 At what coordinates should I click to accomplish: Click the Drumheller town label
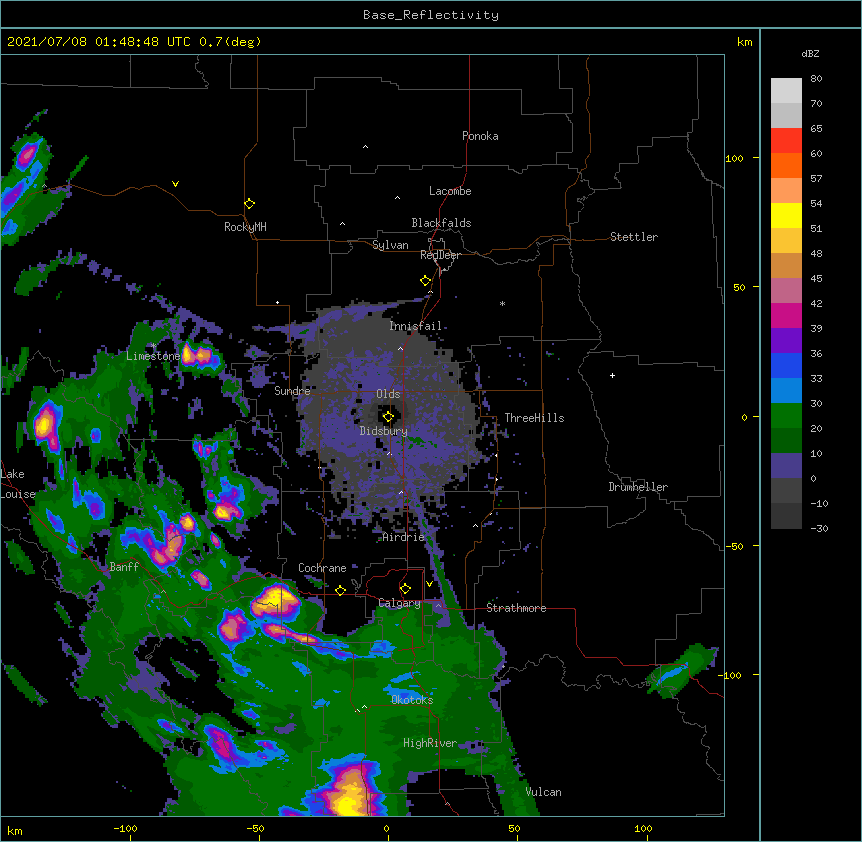tap(638, 487)
